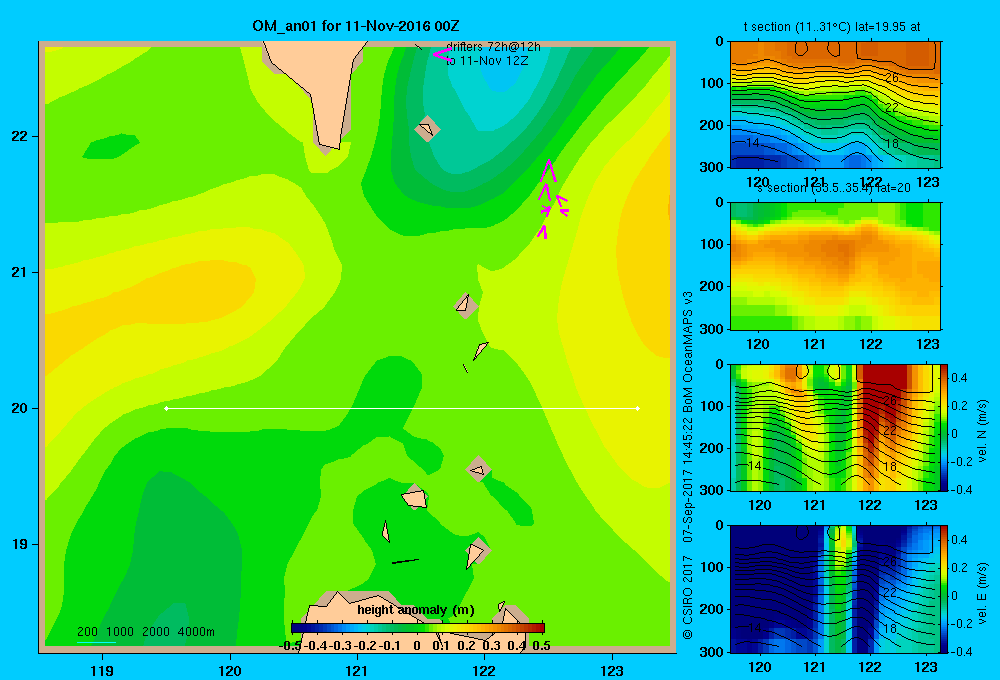Click the latitude 19 axis label
1000x680 pixels.
tap(20, 544)
